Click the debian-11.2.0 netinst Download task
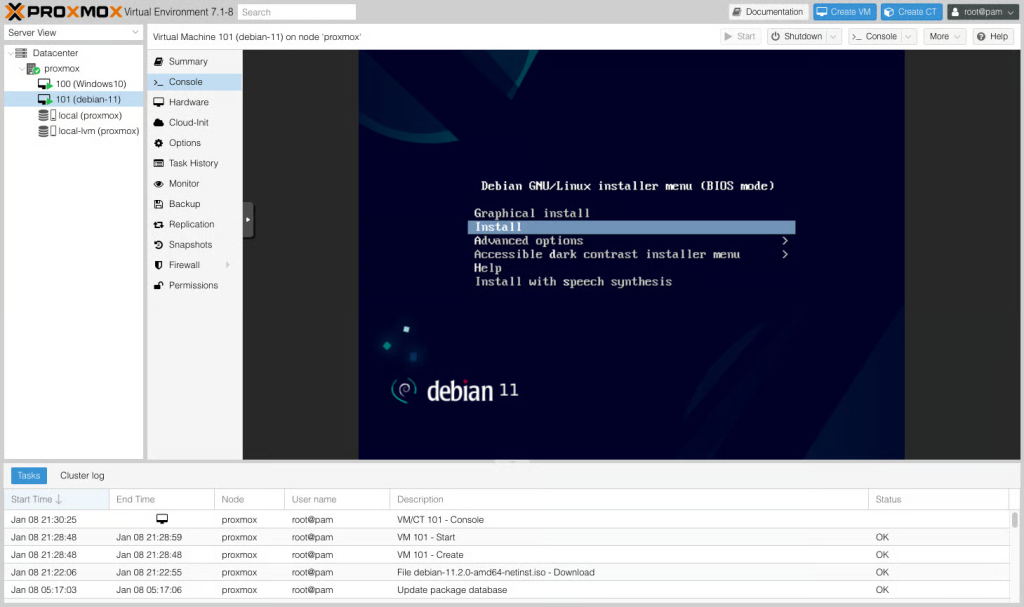 [507, 572]
